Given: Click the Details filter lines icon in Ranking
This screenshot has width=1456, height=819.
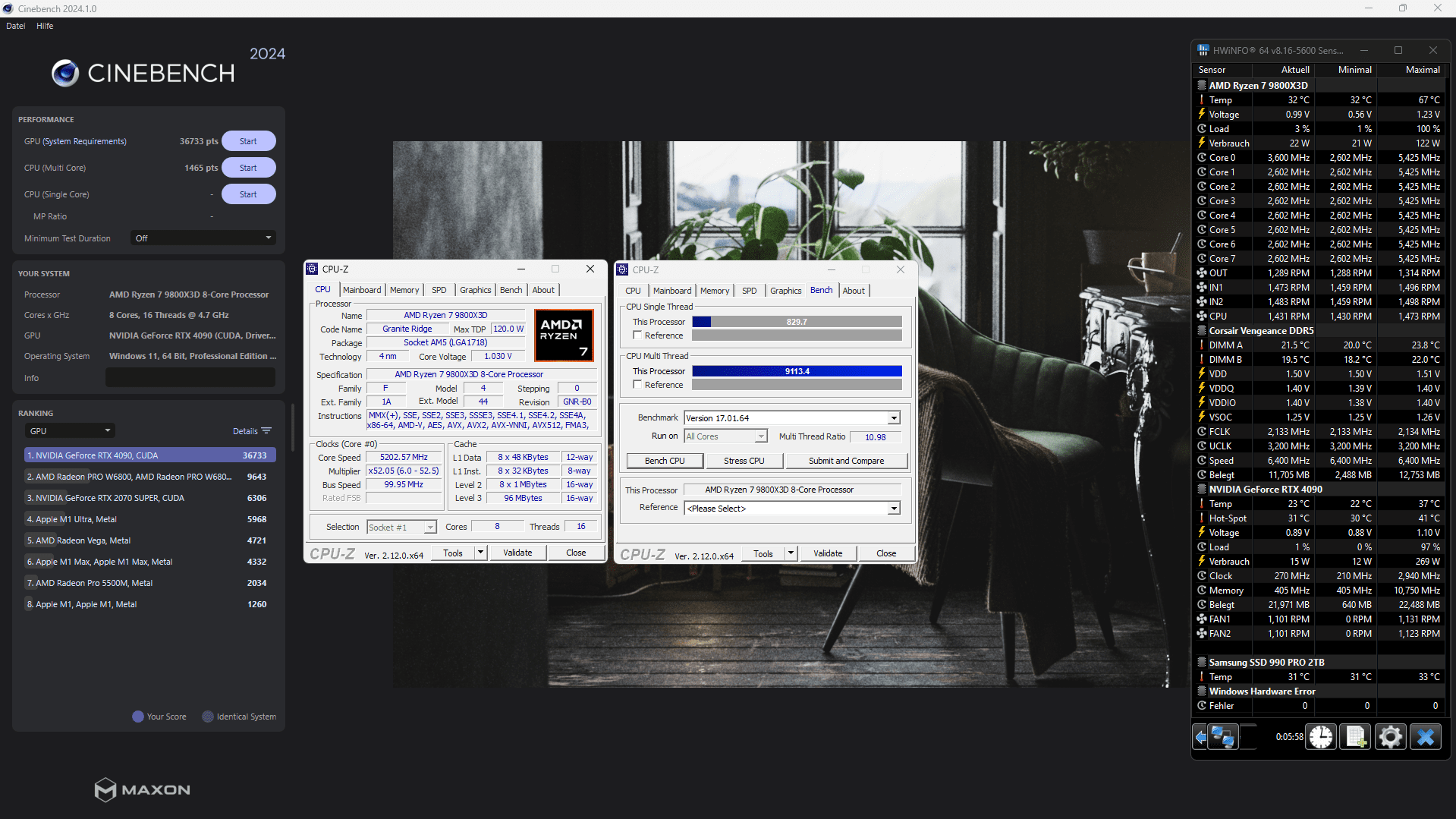Looking at the screenshot, I should (x=266, y=430).
